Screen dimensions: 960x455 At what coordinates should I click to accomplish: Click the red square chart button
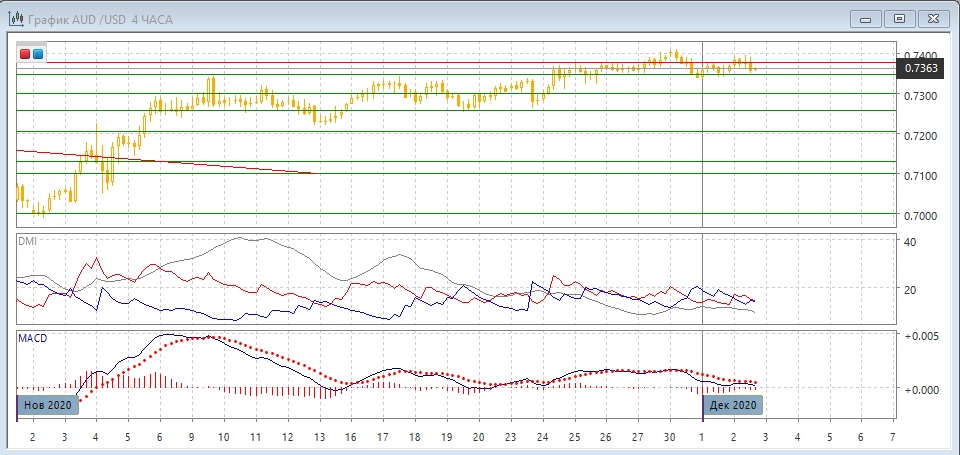(x=25, y=54)
